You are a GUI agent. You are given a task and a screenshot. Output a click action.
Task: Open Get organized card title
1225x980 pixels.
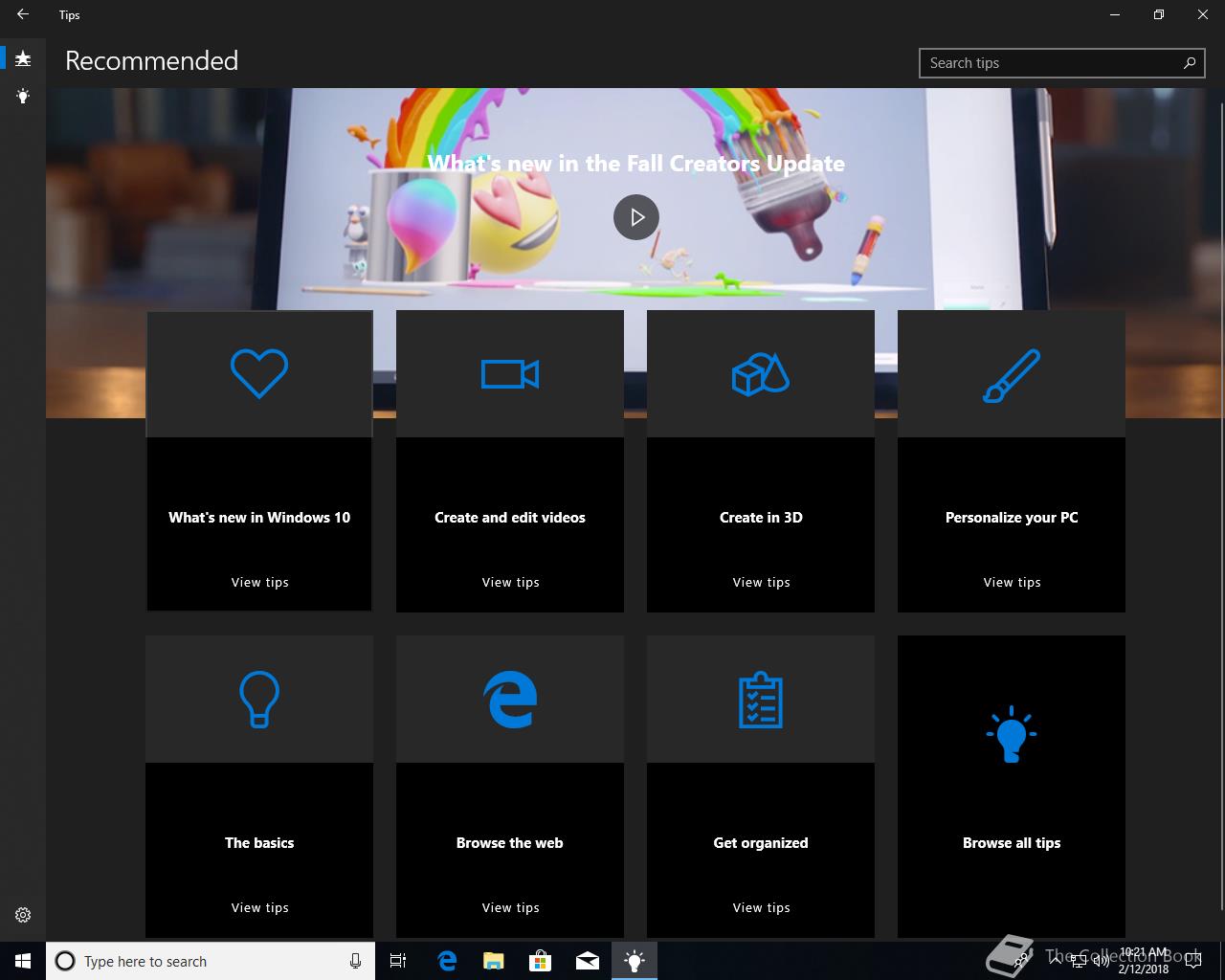tap(761, 843)
